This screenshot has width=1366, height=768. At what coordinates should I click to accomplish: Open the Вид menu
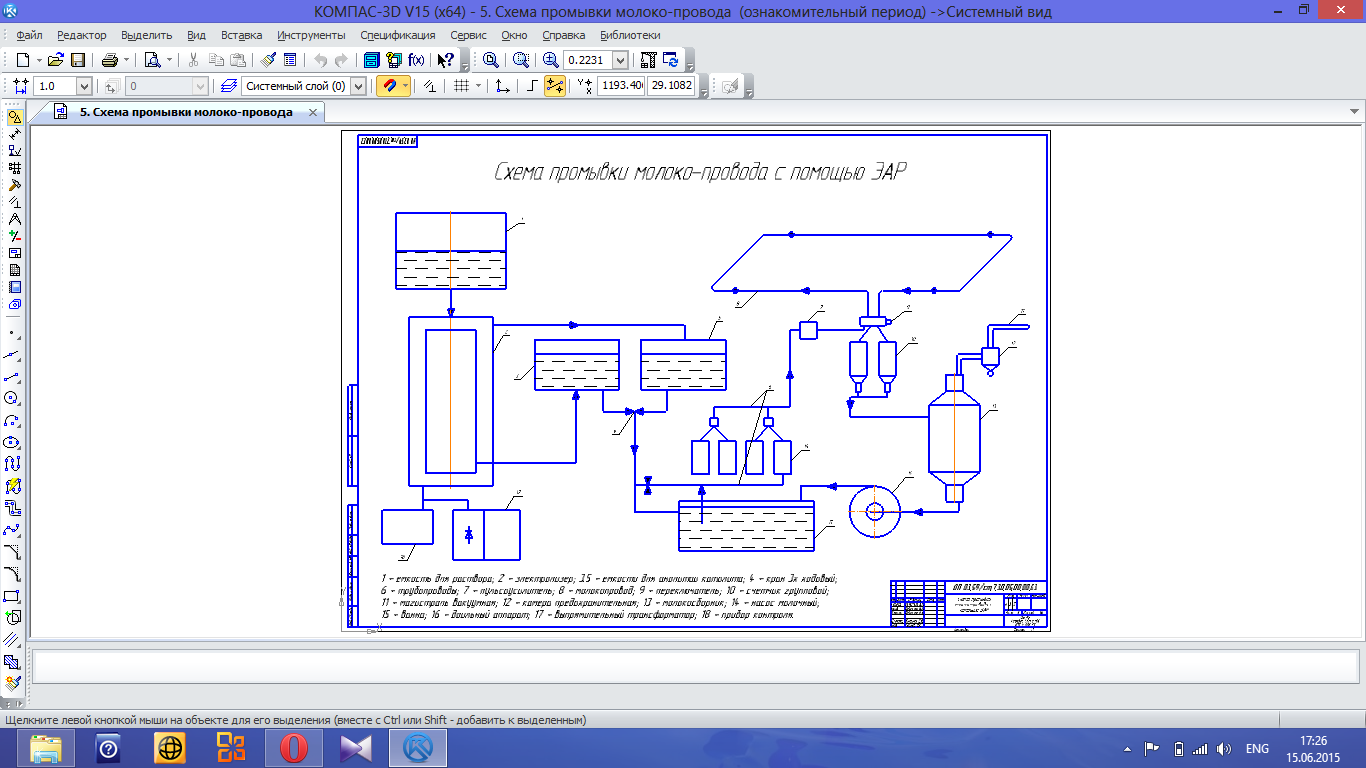pos(197,35)
